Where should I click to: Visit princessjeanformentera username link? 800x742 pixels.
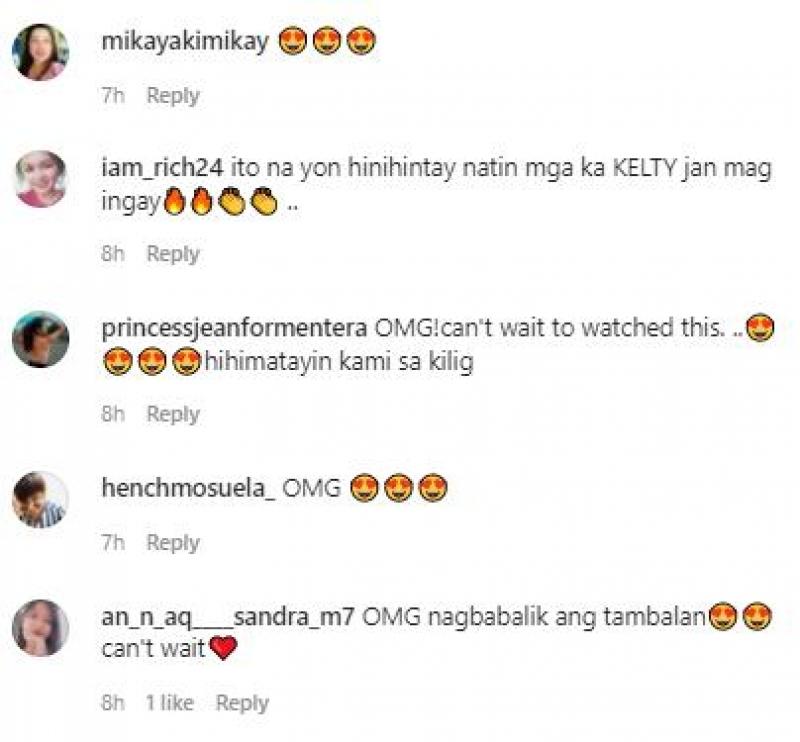pyautogui.click(x=234, y=329)
